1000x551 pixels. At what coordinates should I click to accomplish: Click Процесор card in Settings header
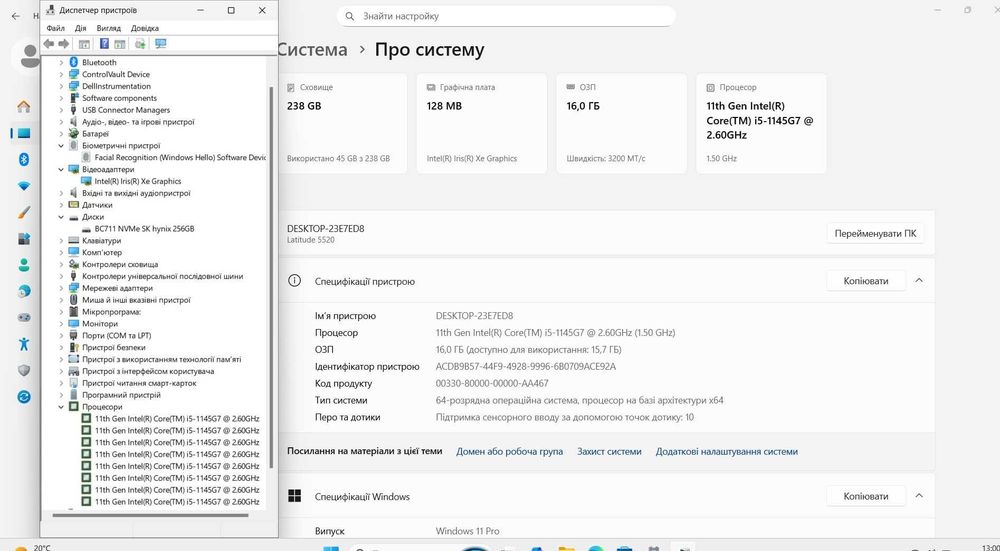(x=761, y=123)
